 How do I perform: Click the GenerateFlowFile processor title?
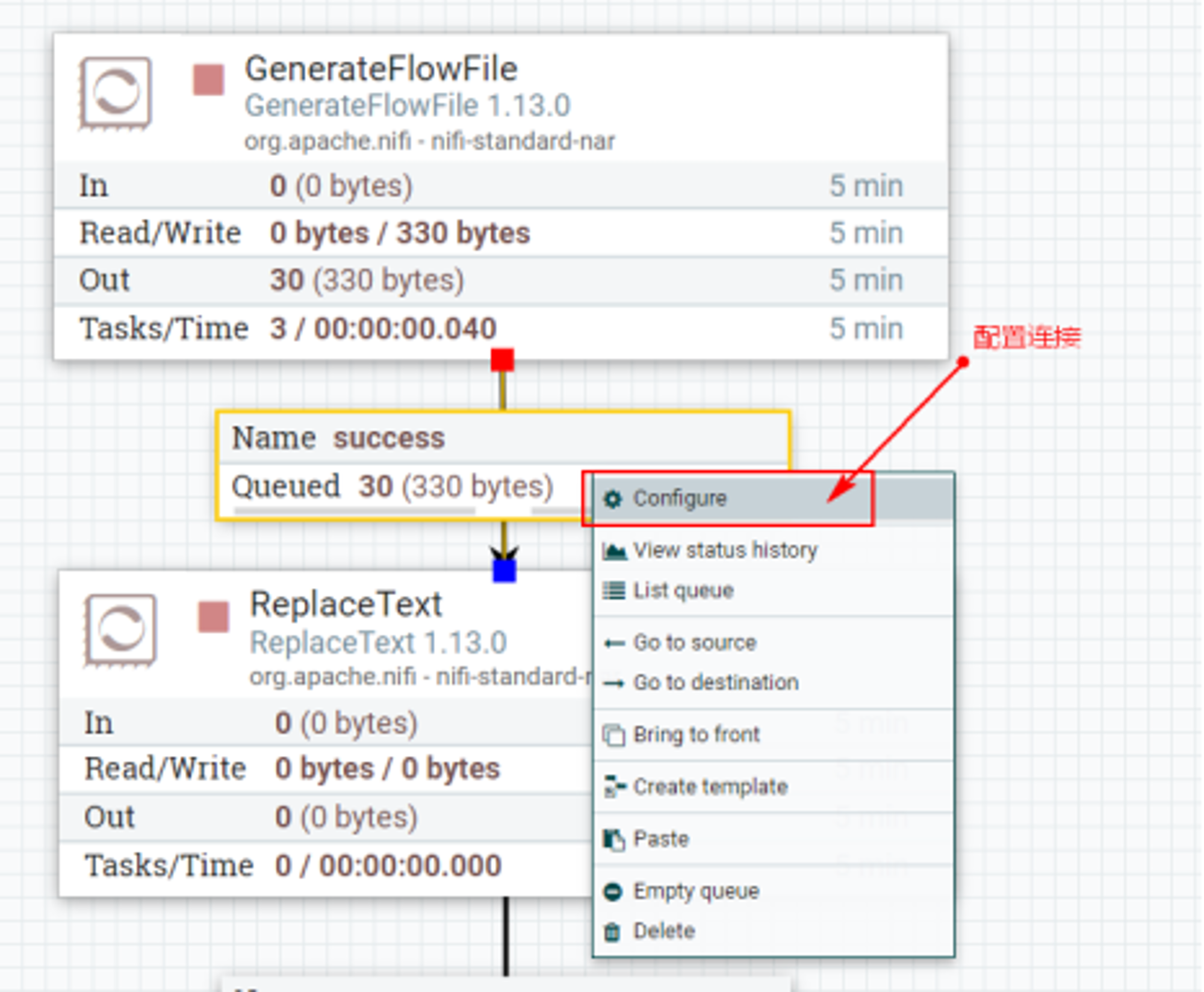coord(381,69)
